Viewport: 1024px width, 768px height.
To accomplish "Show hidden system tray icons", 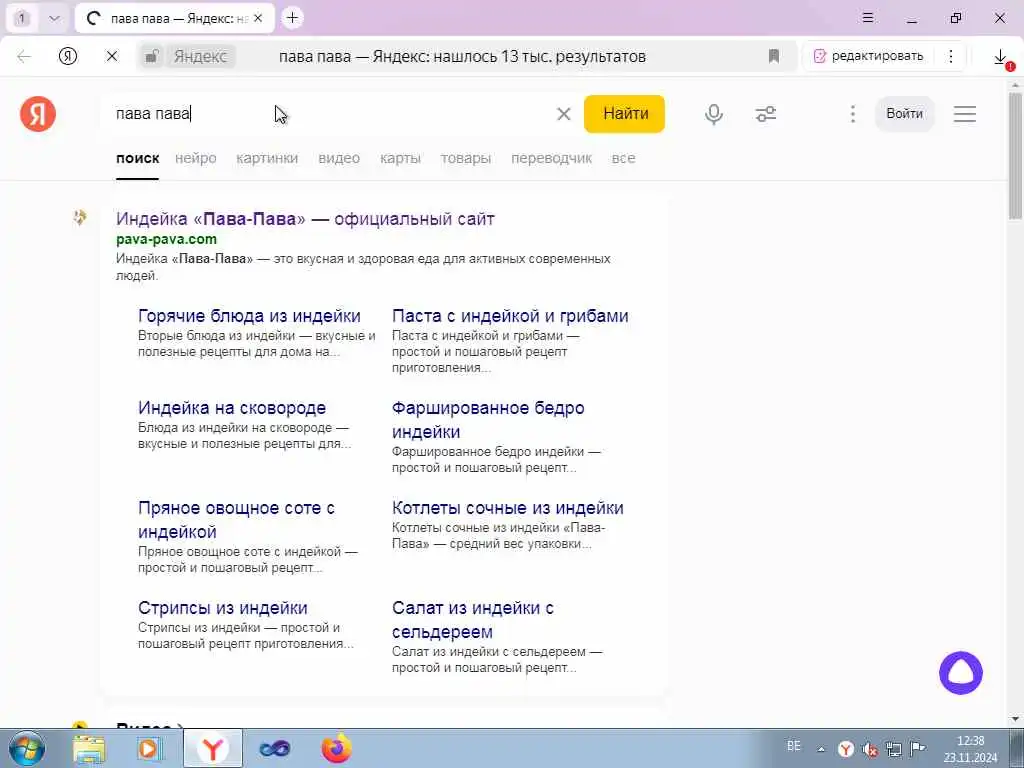I will pyautogui.click(x=821, y=749).
